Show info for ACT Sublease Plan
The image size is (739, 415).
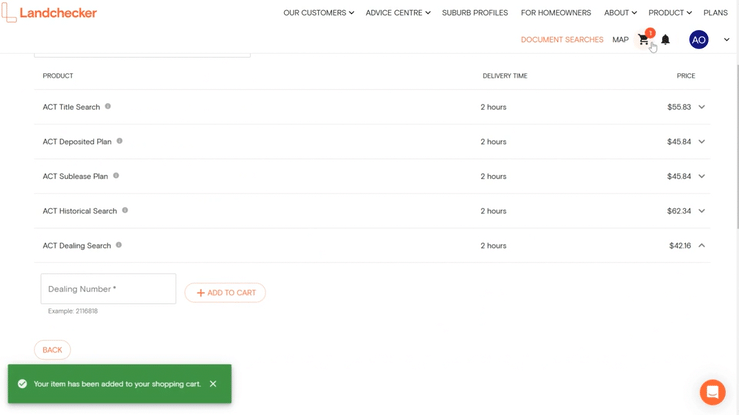point(116,176)
